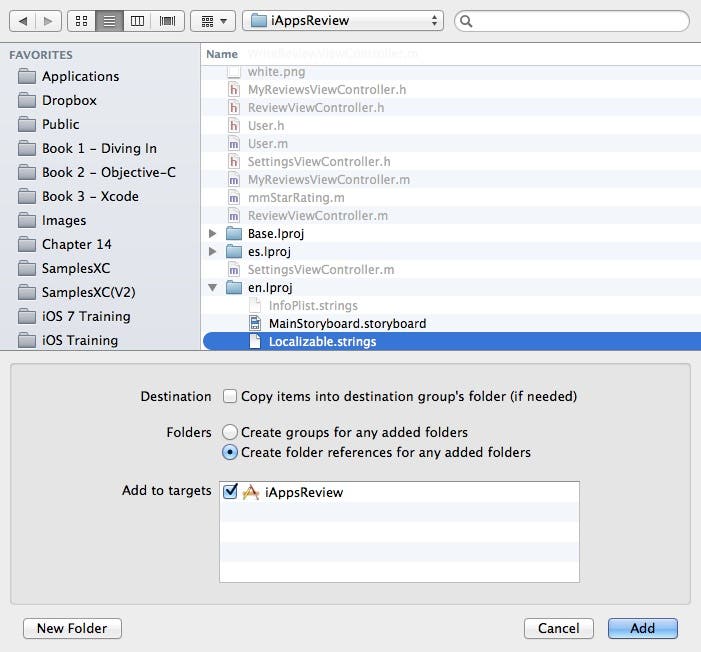Open the item arrangement dropdown

(212, 20)
